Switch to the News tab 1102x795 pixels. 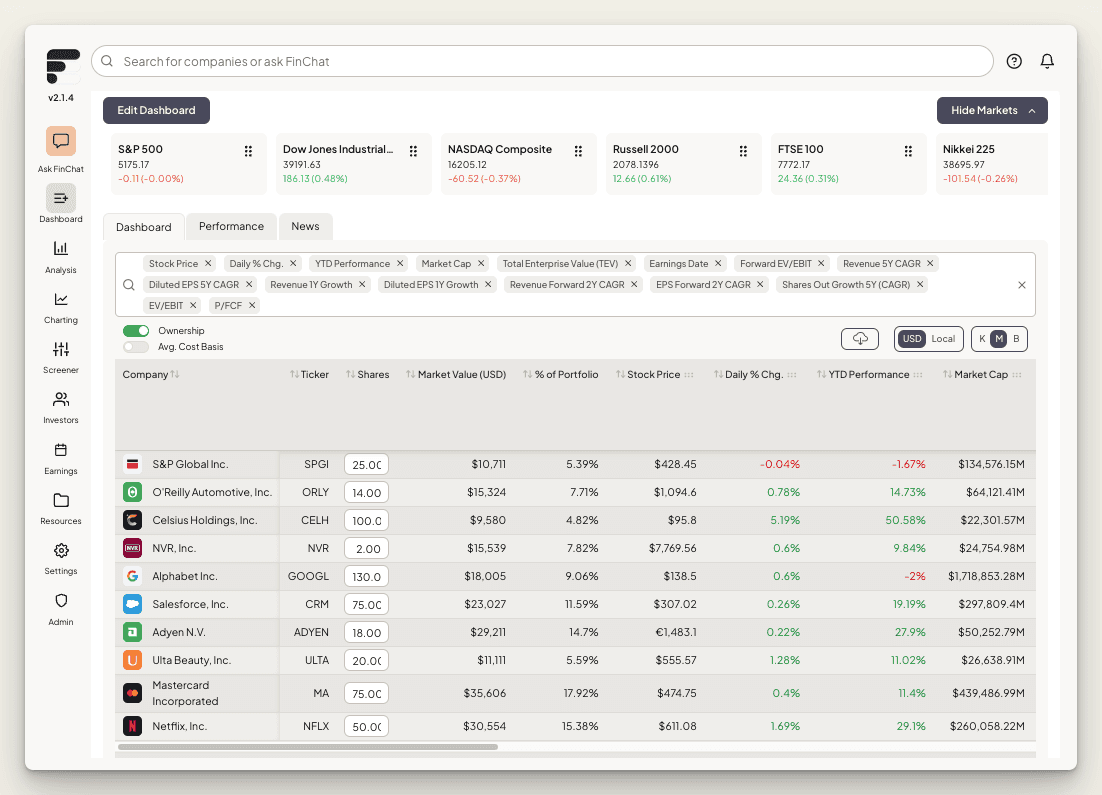click(x=305, y=226)
